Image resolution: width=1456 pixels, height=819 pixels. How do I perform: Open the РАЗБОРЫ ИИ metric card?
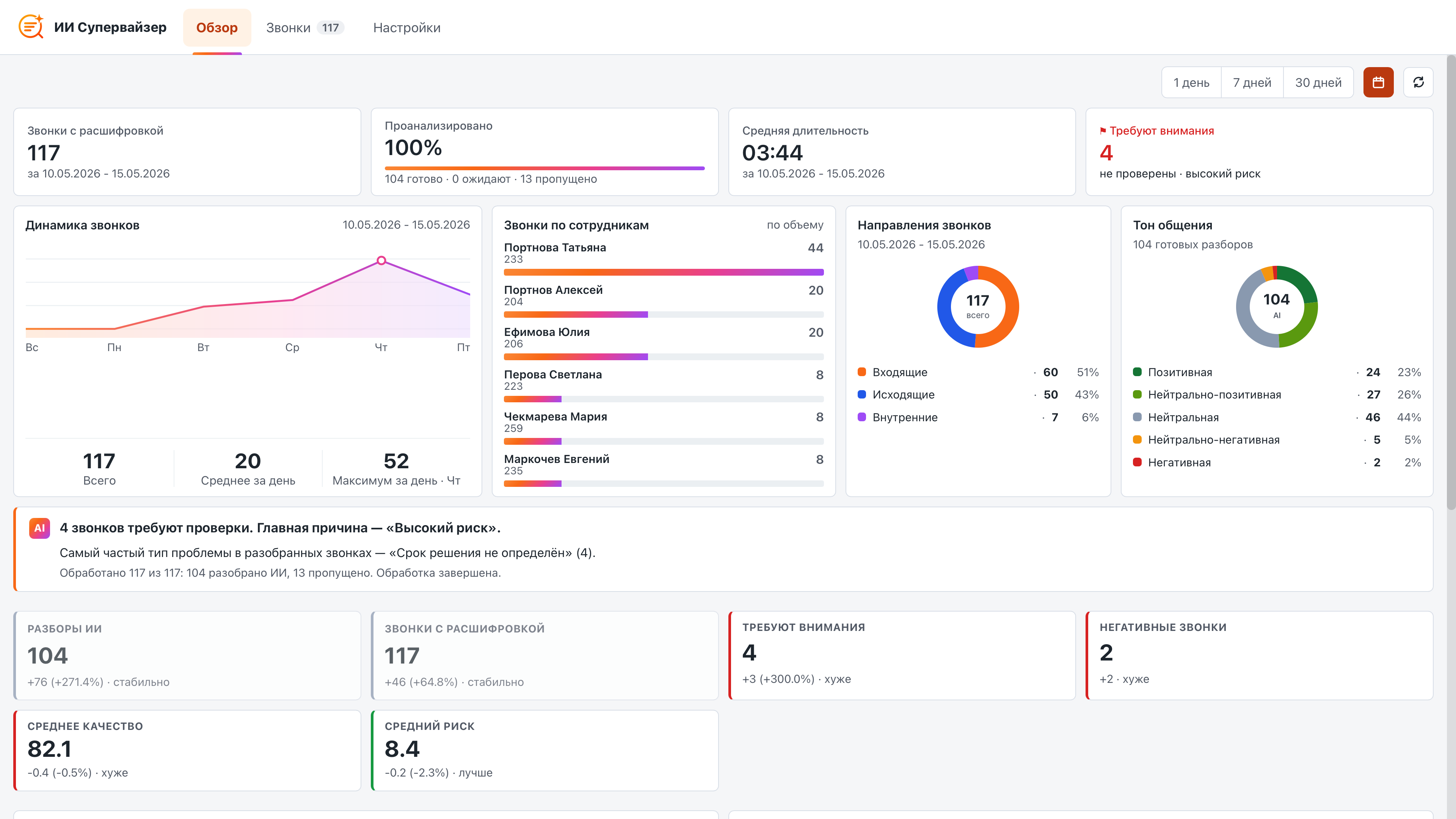point(187,656)
